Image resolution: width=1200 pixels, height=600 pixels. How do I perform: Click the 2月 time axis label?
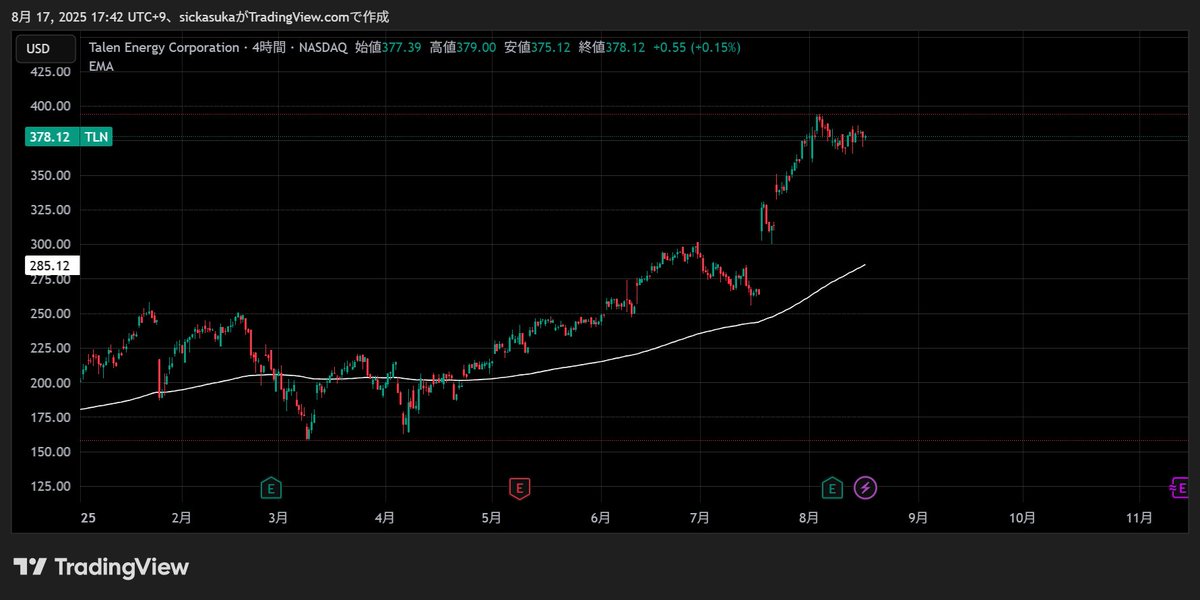point(181,518)
